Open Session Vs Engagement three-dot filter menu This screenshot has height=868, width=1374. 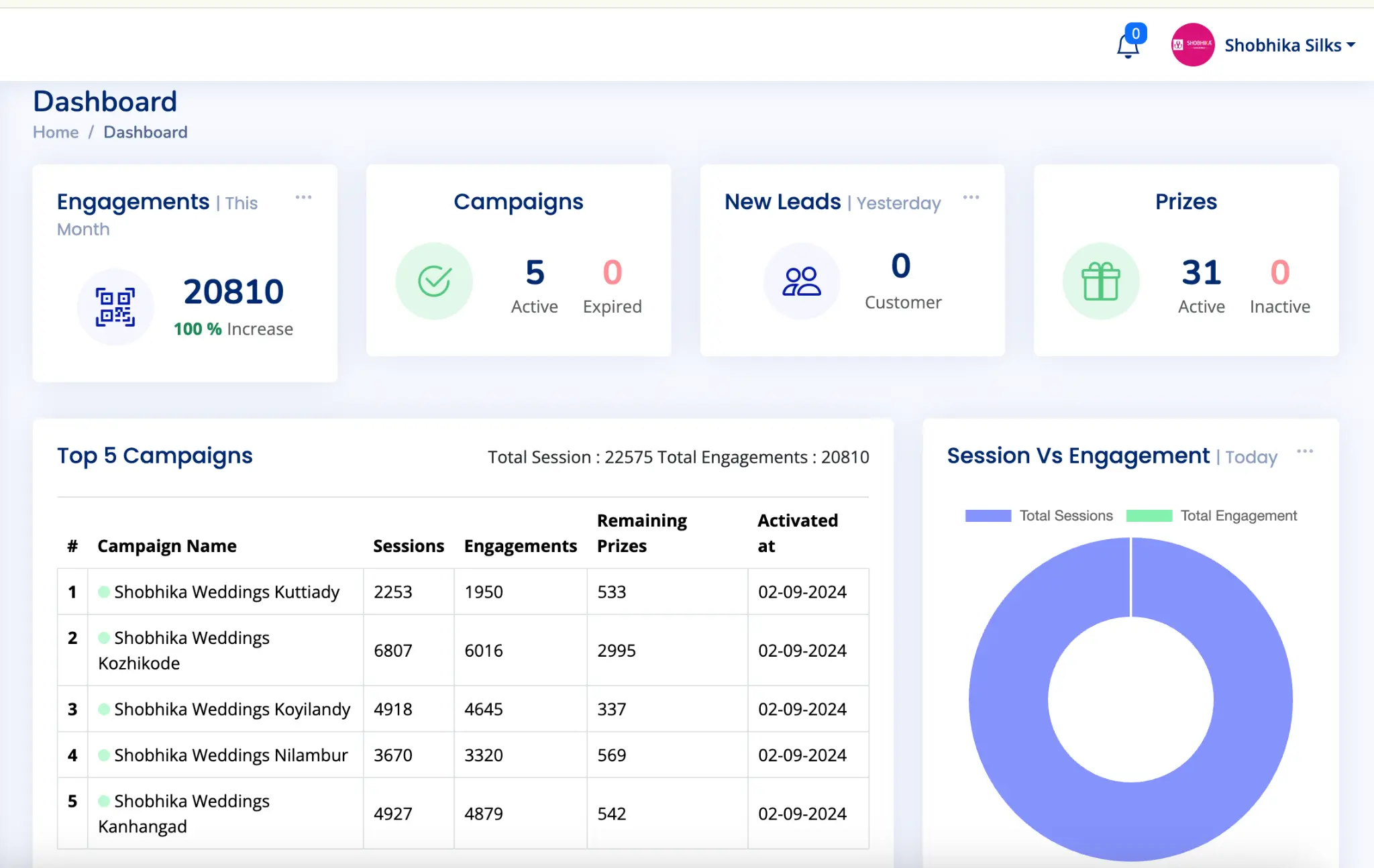click(1304, 451)
